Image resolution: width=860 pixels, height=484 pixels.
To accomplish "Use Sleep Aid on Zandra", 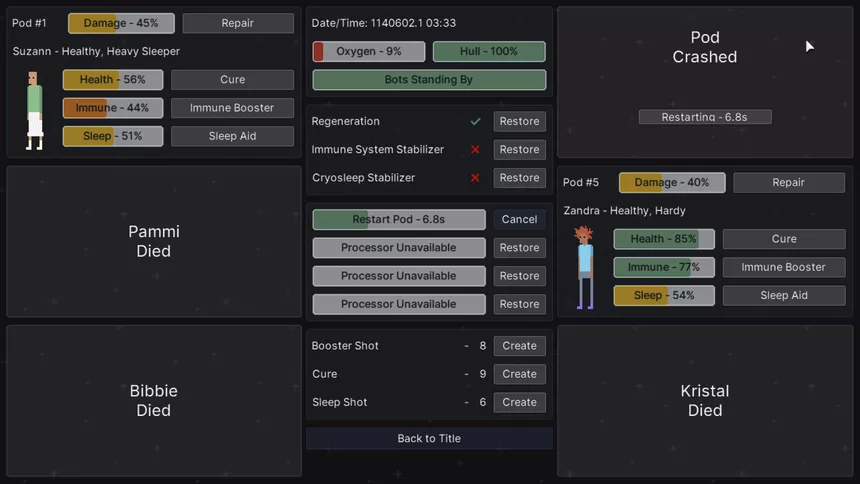I will pyautogui.click(x=783, y=295).
